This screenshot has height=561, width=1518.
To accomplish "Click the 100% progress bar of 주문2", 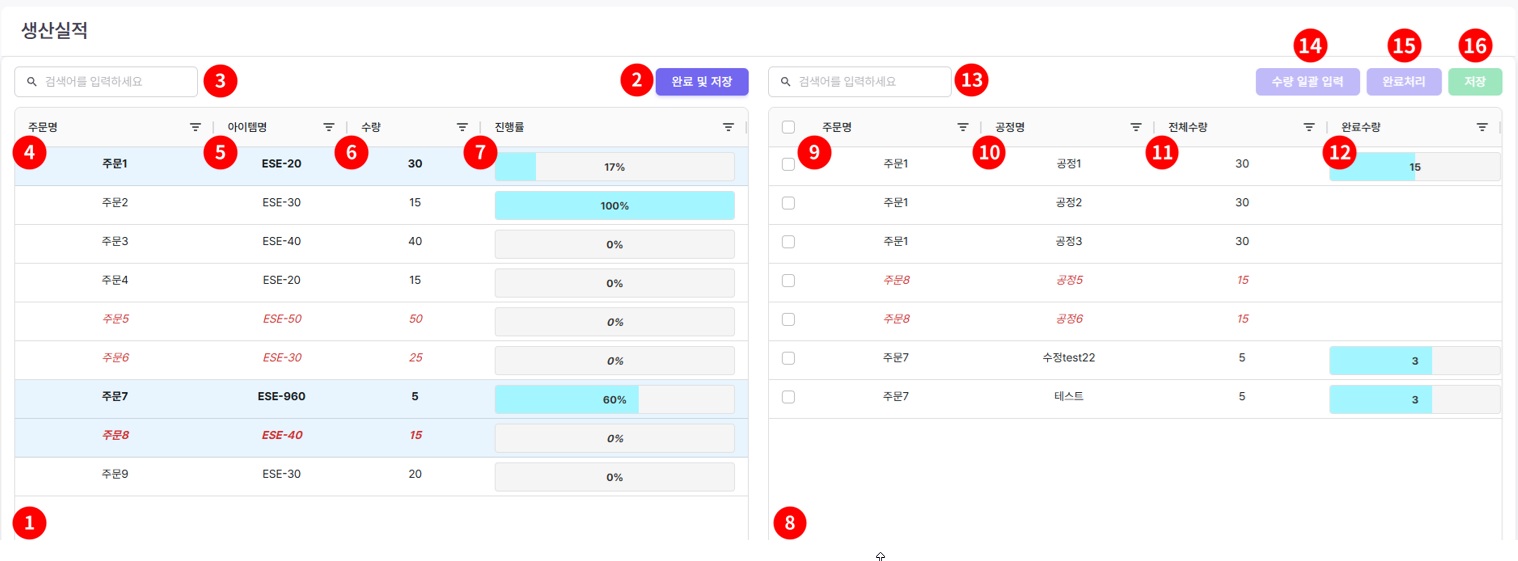I will coord(614,206).
